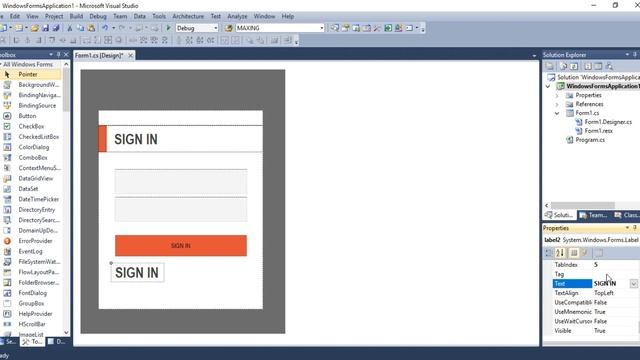Click the Solution Explorer horizontal scrollbar

pyautogui.click(x=583, y=205)
